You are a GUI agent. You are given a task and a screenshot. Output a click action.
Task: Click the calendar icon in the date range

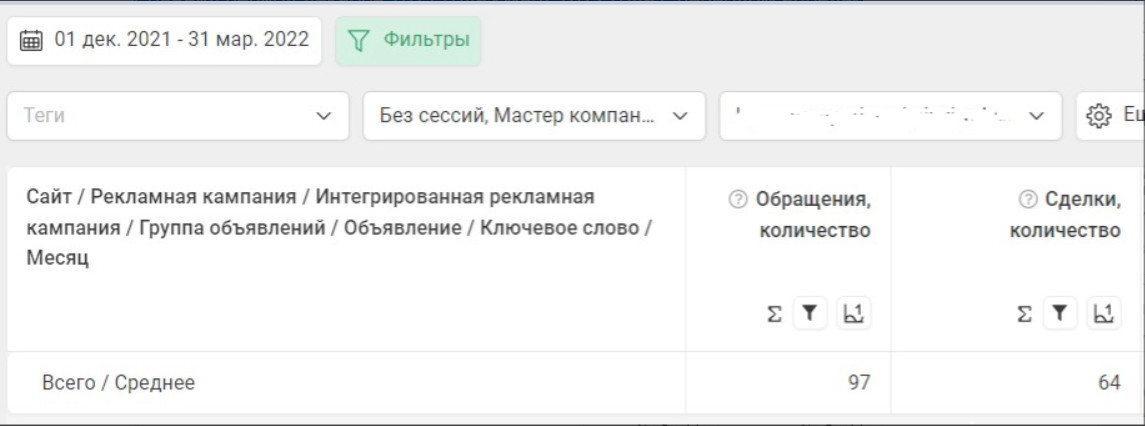(31, 41)
